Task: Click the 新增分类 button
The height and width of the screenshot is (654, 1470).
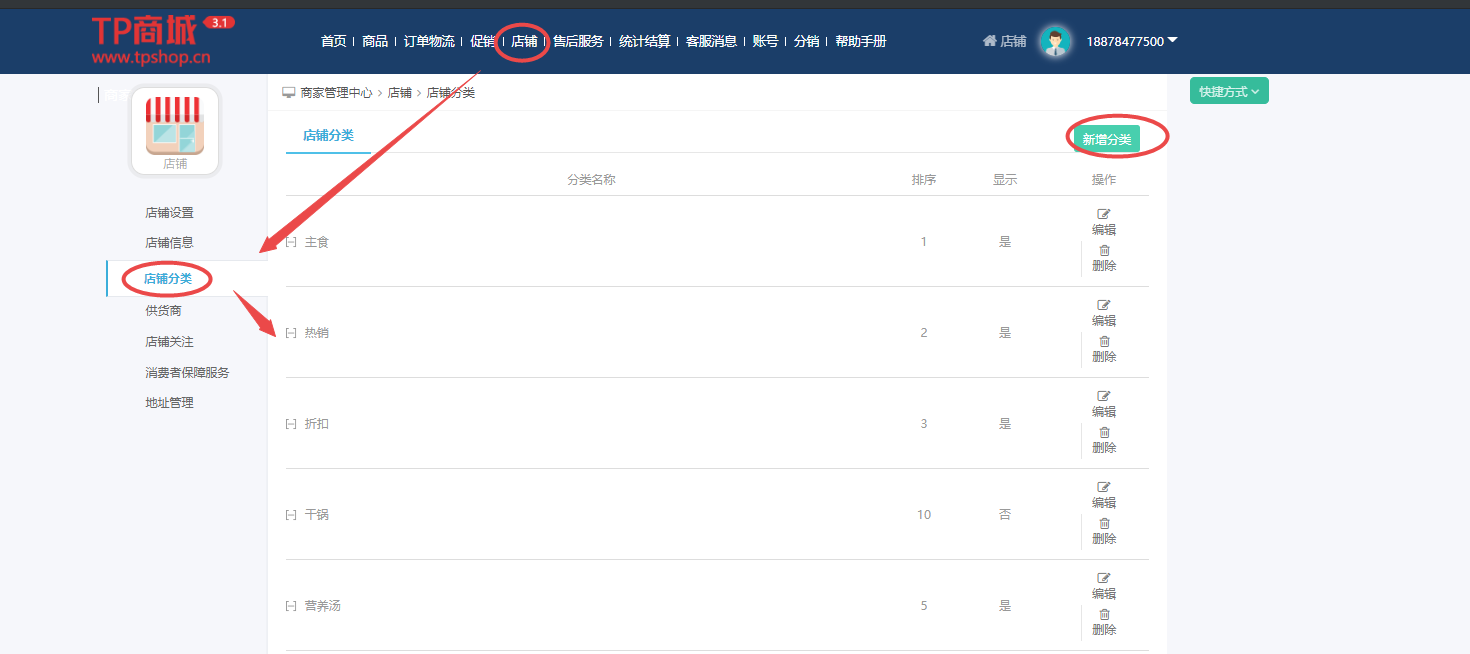Action: tap(1106, 139)
